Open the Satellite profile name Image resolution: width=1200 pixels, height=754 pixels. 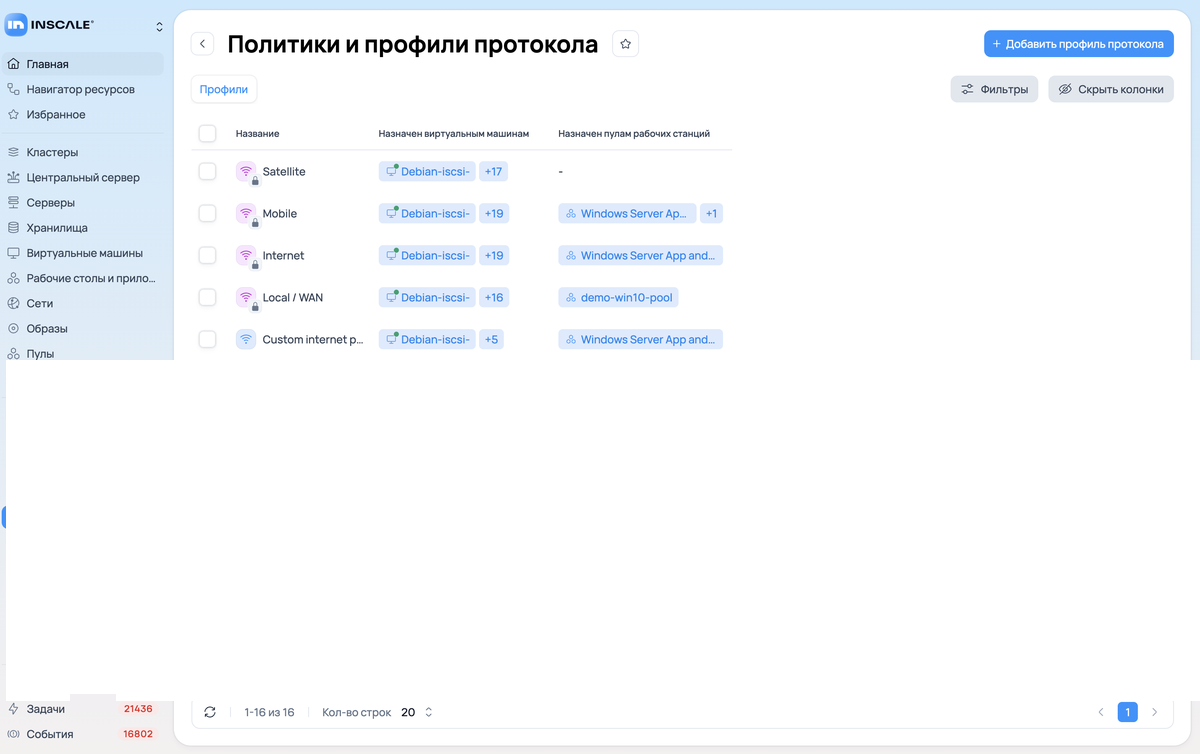click(x=284, y=172)
